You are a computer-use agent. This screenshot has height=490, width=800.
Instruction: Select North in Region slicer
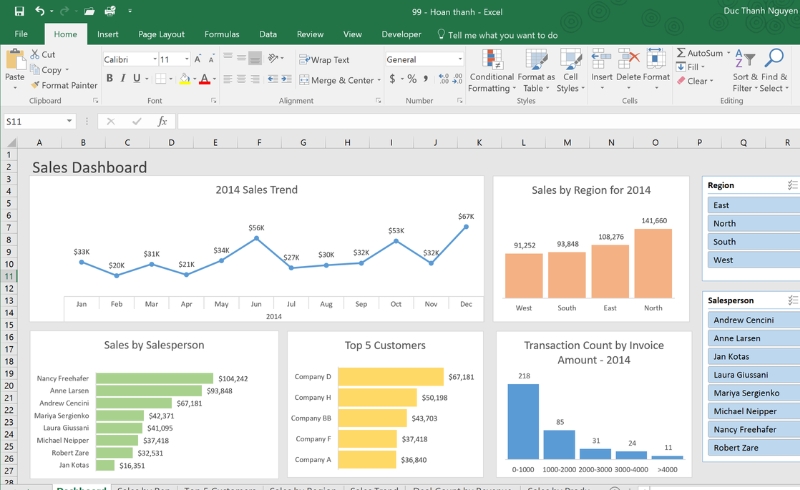pos(754,224)
